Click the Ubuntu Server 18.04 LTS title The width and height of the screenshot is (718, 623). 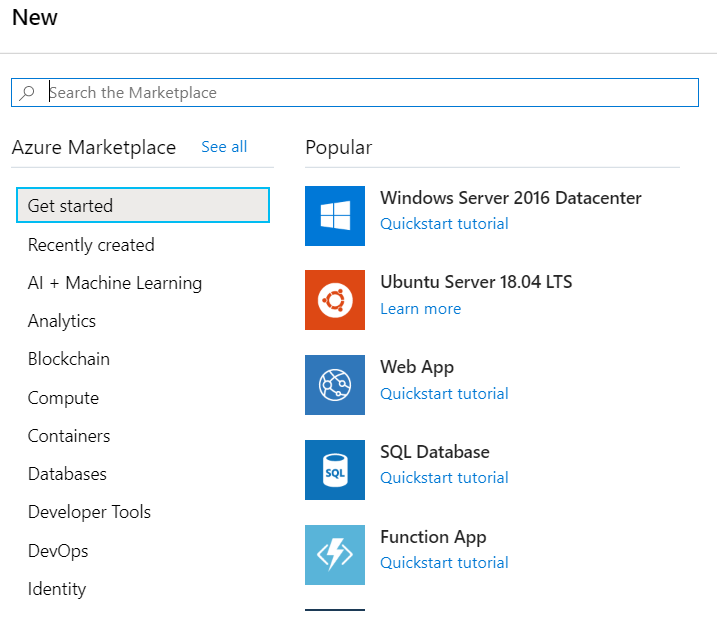point(476,282)
